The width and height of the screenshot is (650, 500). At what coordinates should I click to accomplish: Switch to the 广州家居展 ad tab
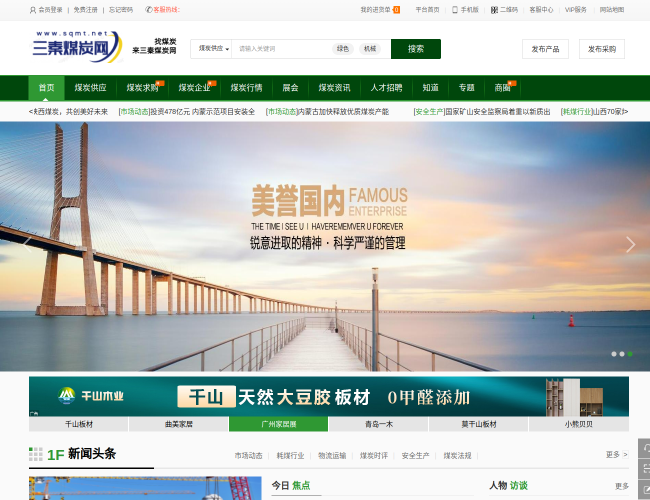point(278,424)
